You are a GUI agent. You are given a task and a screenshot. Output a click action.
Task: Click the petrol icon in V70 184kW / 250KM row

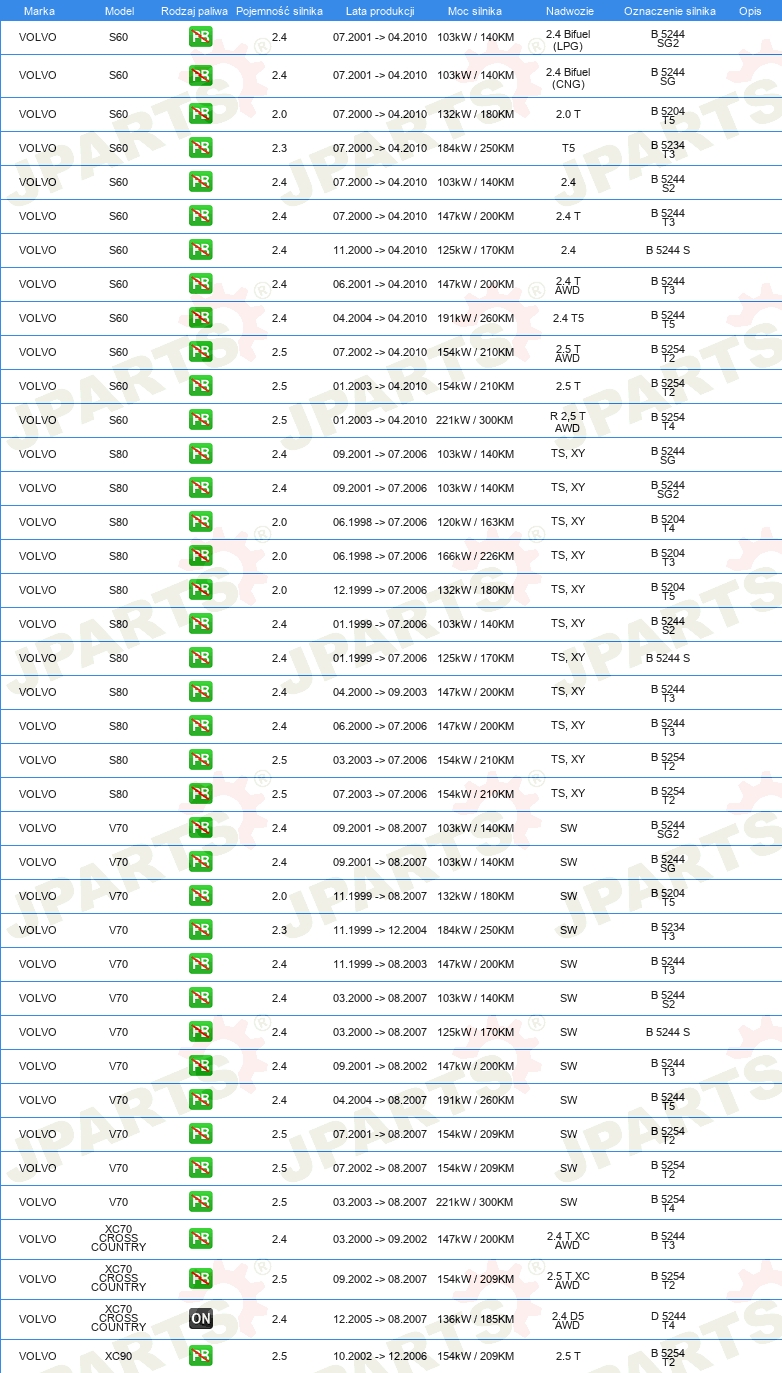201,930
